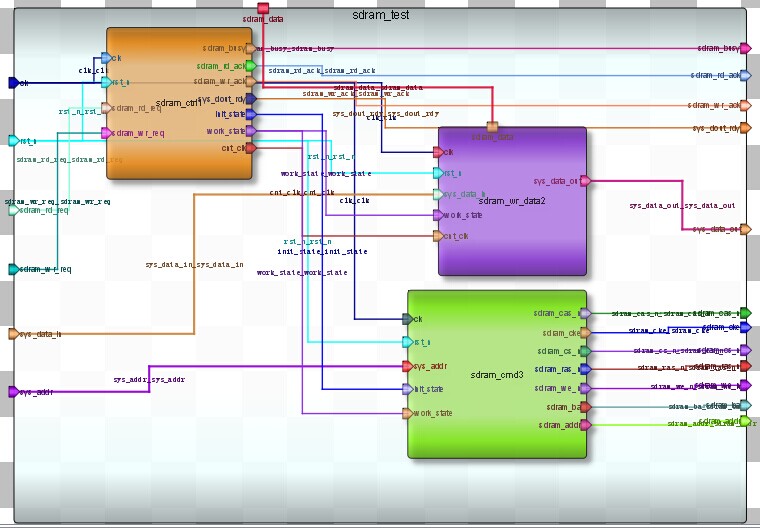The height and width of the screenshot is (528, 760).
Task: Click sdram_cke output pin on sdram_cmd3
Action: (586, 333)
